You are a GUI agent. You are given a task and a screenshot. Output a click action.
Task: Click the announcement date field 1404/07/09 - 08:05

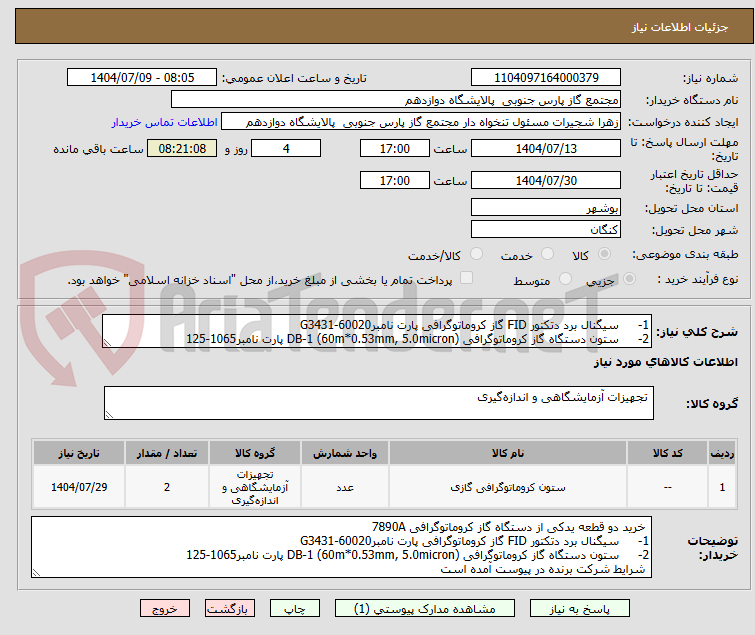[142, 78]
